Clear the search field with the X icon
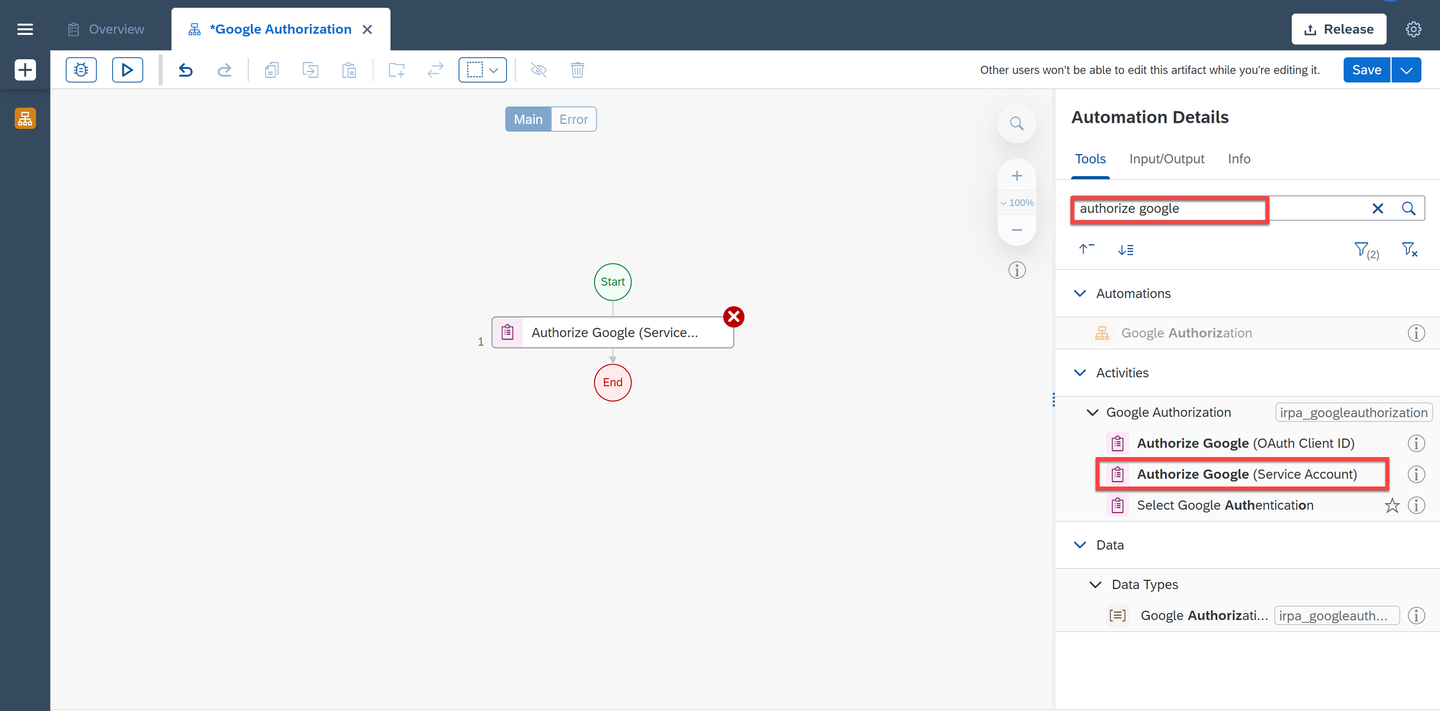The image size is (1440, 711). (x=1377, y=208)
